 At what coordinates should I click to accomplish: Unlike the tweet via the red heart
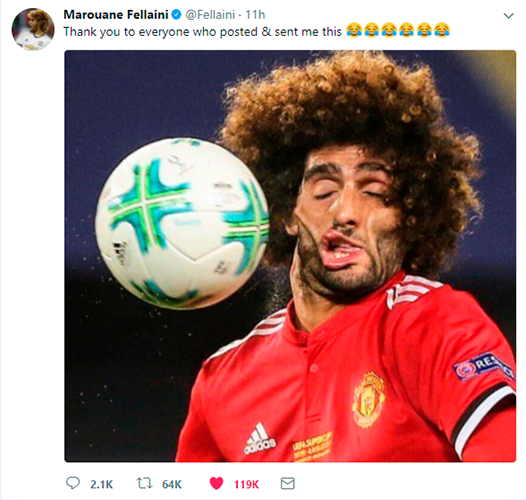216,484
